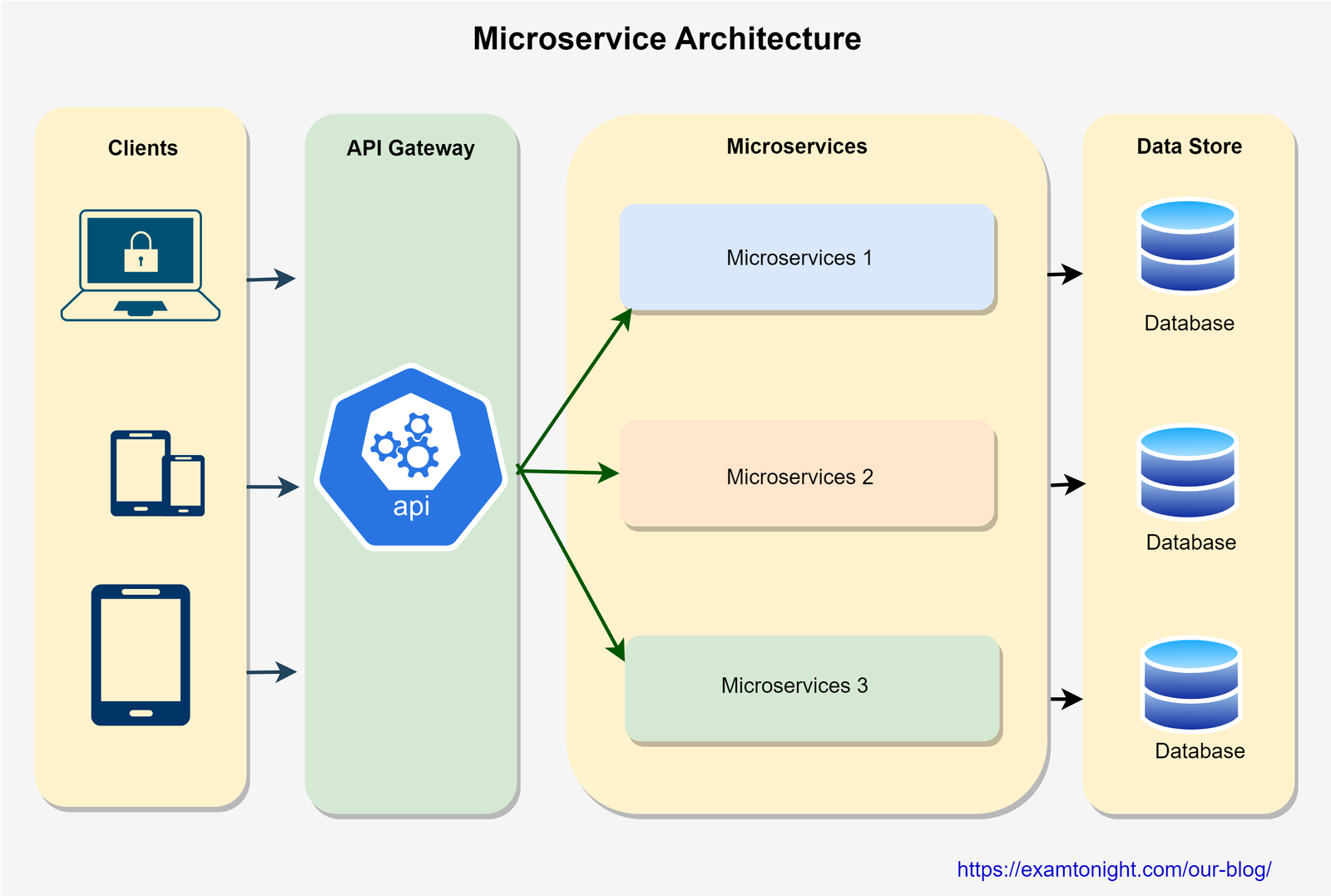Click the Microservices column heading

[x=797, y=146]
